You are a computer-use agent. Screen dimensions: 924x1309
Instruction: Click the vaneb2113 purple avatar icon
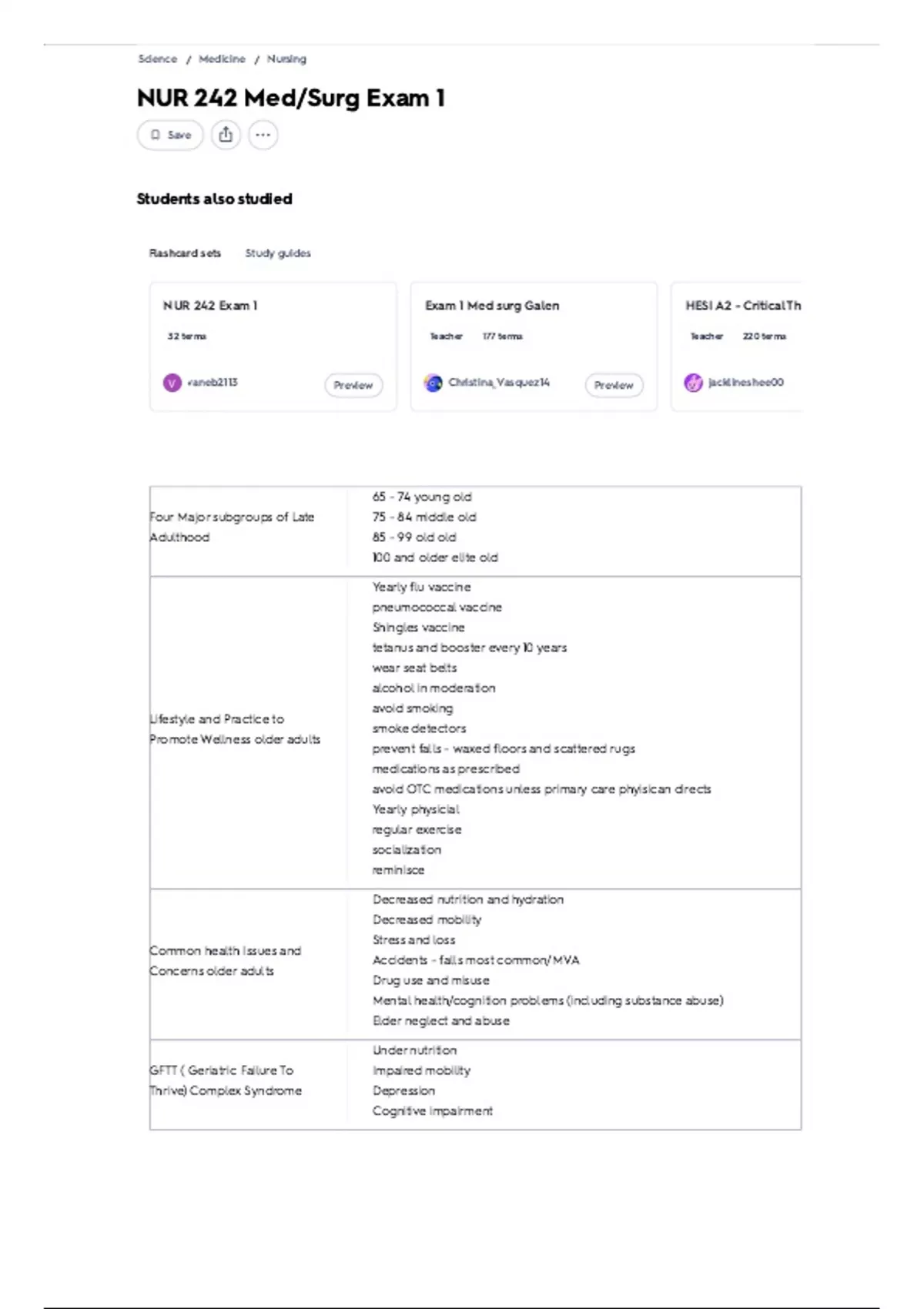[x=172, y=383]
